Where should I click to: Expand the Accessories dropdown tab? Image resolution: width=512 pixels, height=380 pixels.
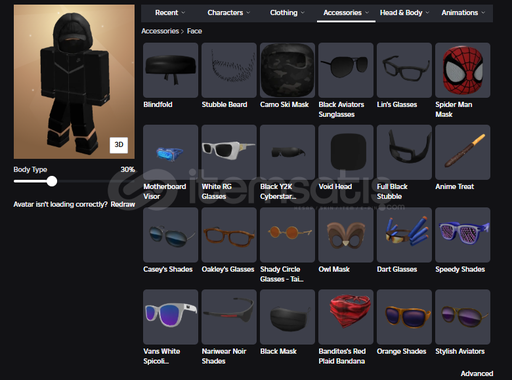click(346, 13)
